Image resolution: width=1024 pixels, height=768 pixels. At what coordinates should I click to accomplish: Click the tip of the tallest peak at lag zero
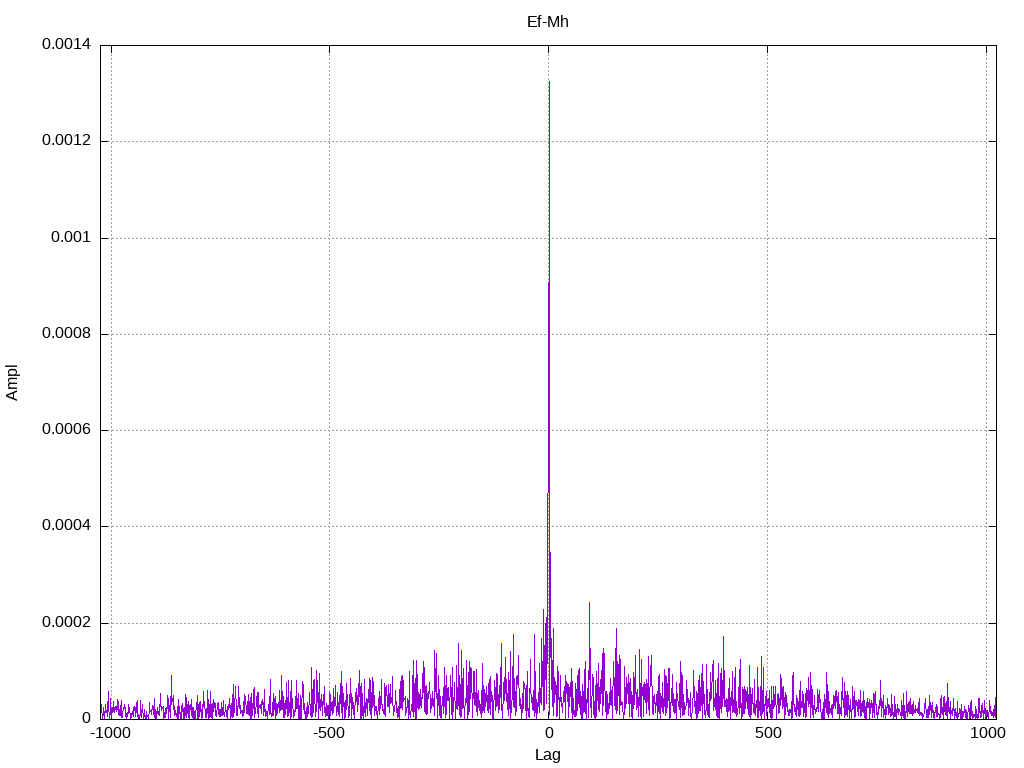tap(549, 82)
